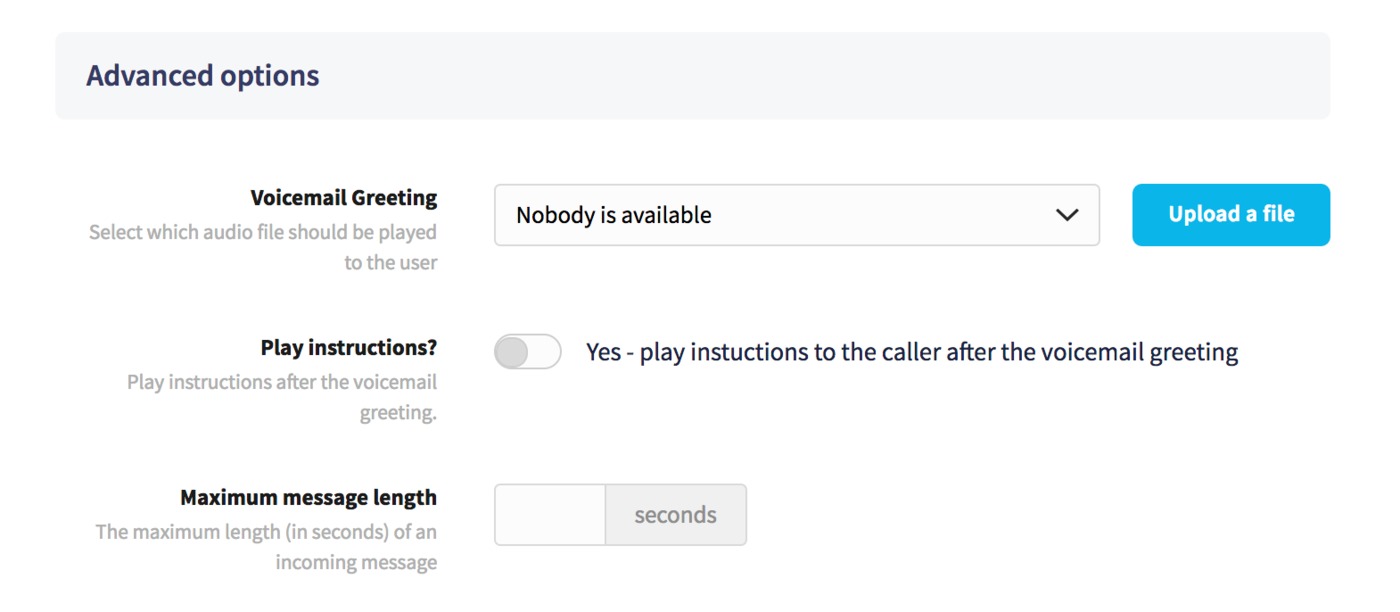Click the Upload a file button
This screenshot has width=1400, height=612.
point(1231,215)
